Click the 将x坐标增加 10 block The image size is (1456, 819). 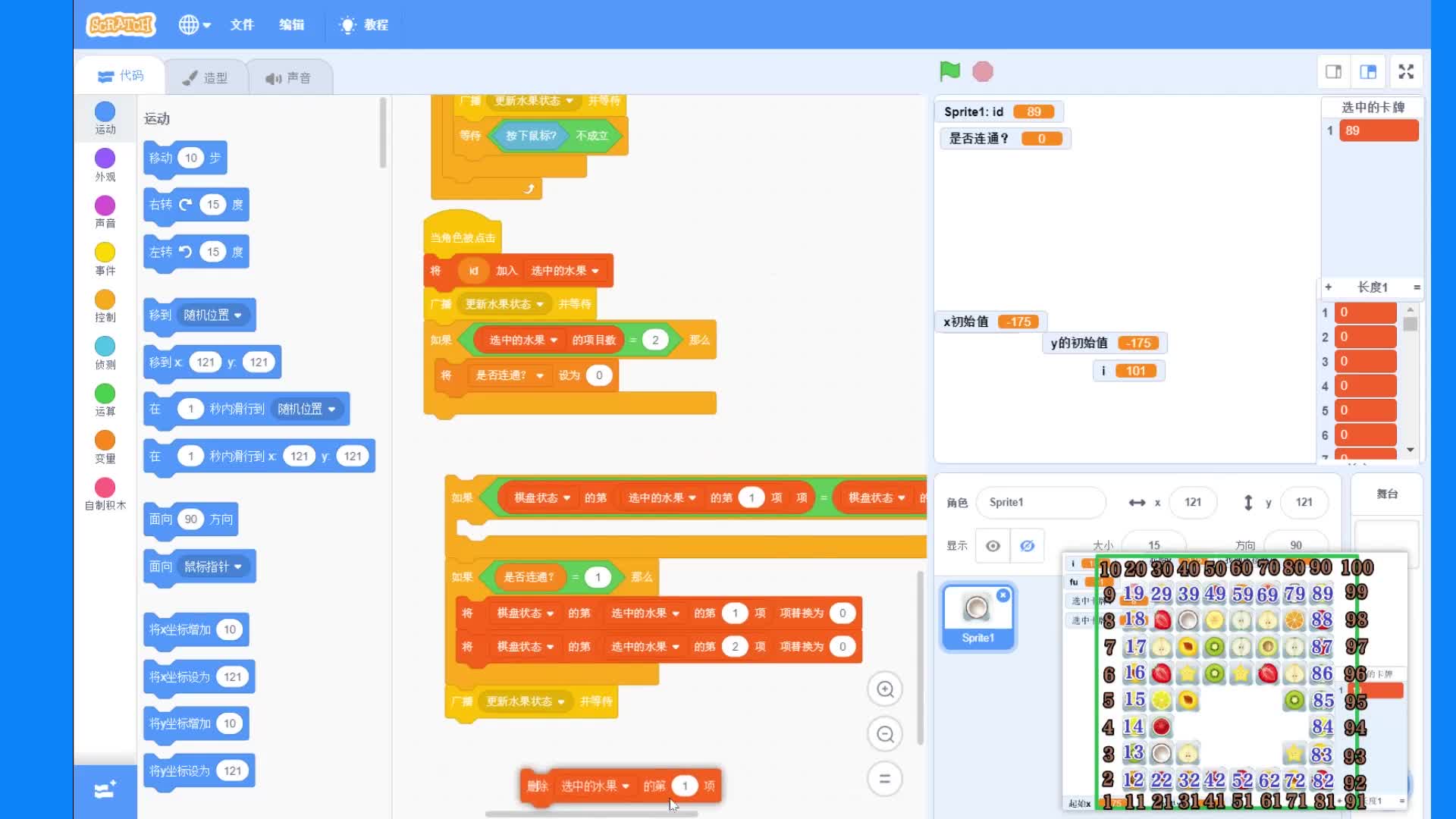pyautogui.click(x=196, y=629)
